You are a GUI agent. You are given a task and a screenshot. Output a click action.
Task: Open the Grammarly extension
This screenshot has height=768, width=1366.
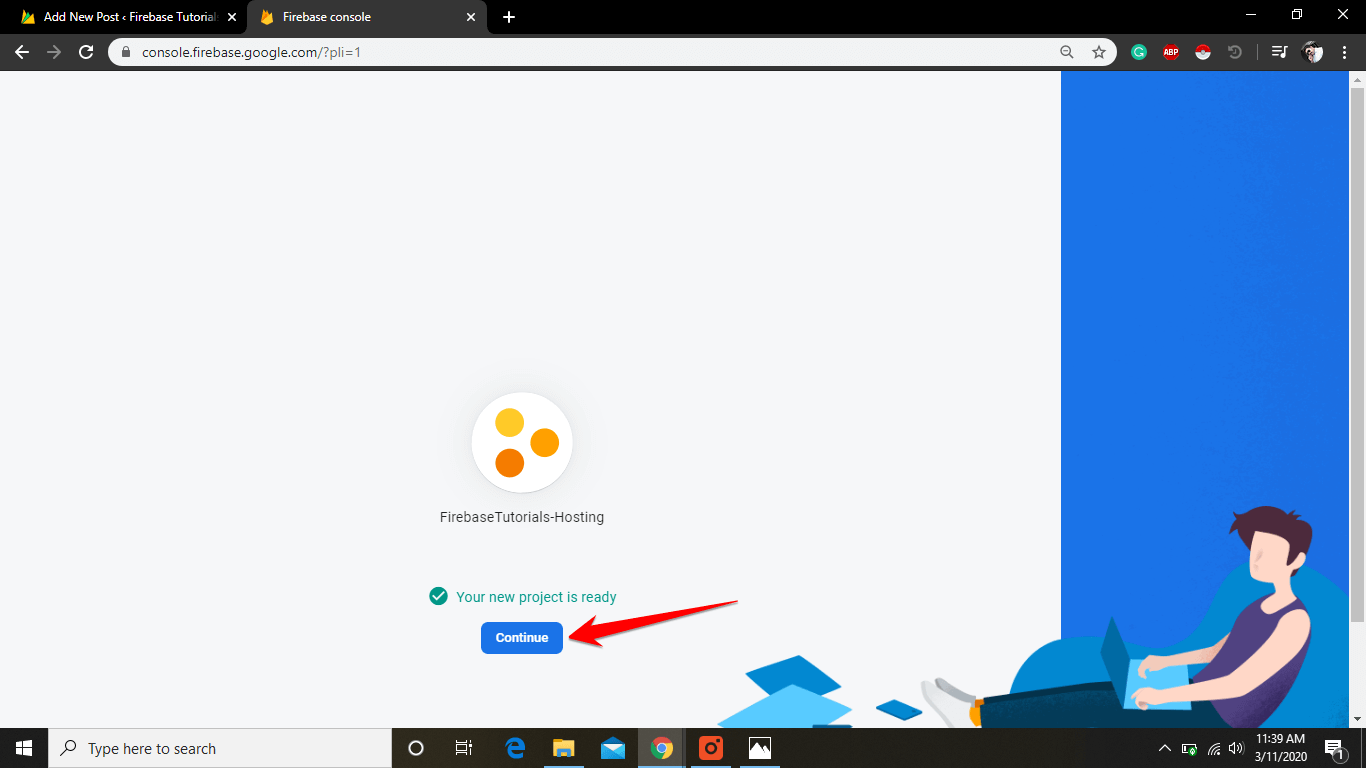(x=1139, y=52)
